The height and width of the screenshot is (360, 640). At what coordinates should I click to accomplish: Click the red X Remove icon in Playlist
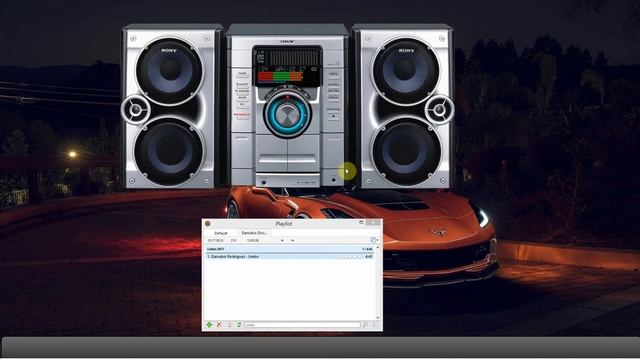219,324
